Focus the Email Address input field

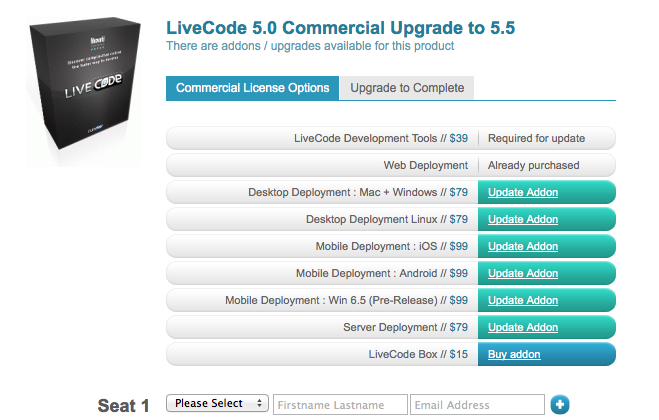point(477,404)
